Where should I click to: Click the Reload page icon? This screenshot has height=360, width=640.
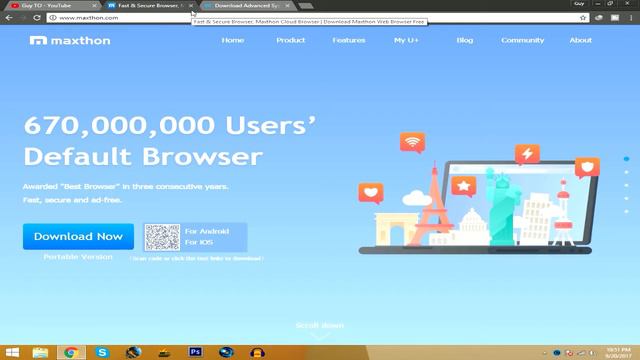tap(37, 18)
